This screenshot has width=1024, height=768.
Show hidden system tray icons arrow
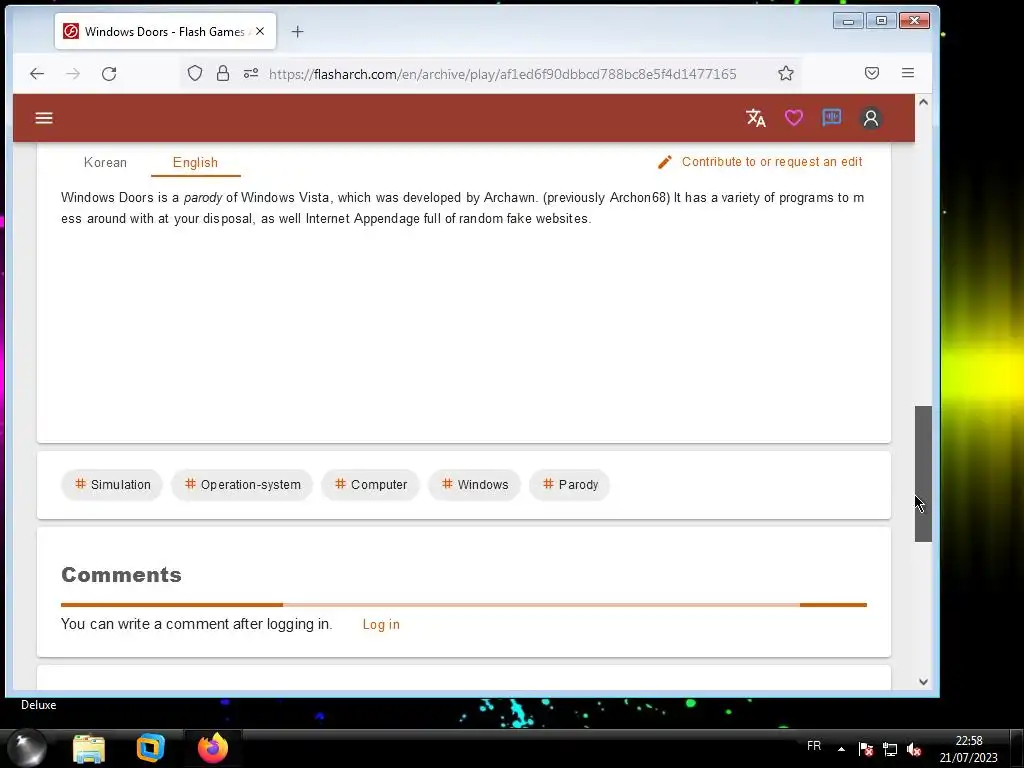click(841, 749)
